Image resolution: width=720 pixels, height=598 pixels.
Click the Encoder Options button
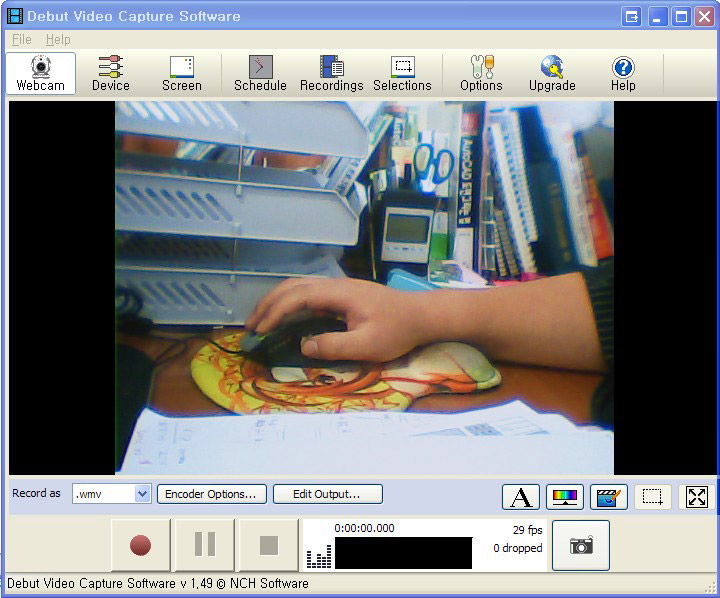(212, 494)
